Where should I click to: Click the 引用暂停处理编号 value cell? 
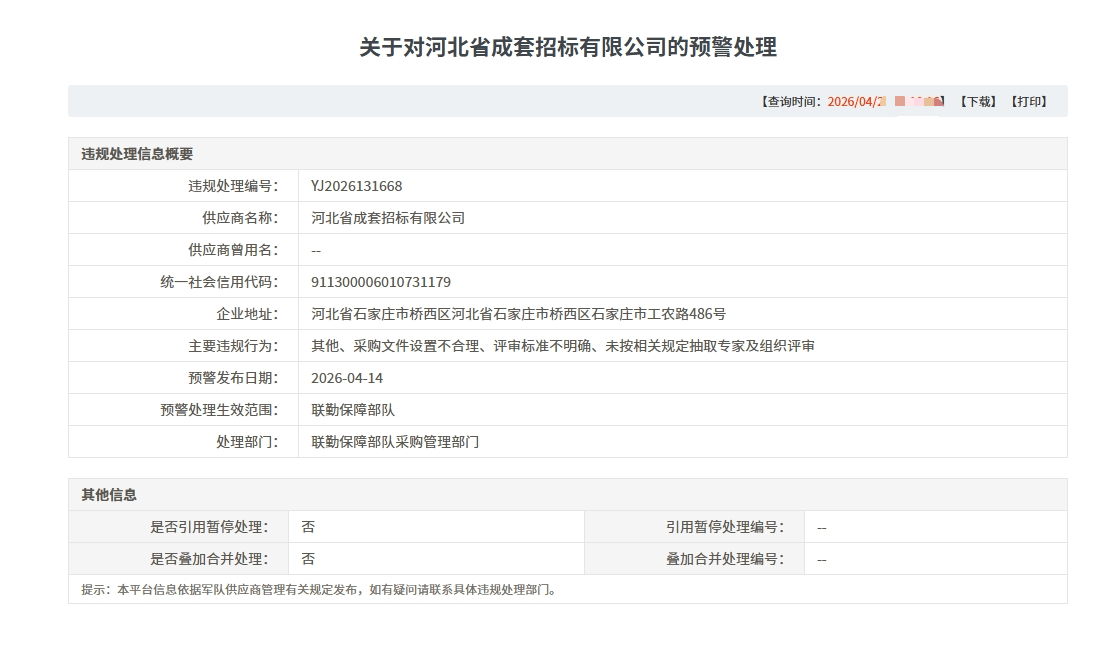coord(820,525)
